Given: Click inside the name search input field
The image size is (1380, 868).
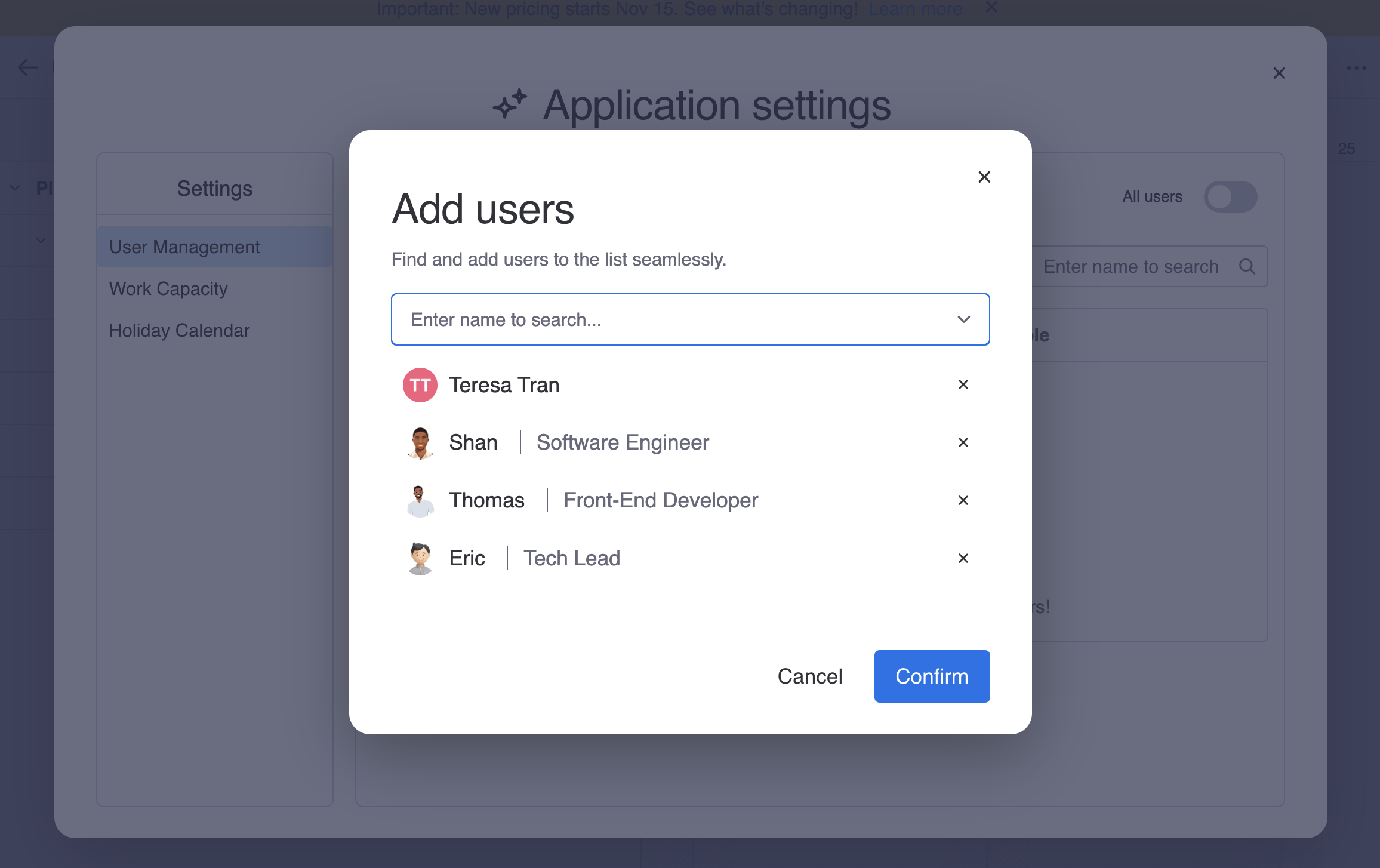Looking at the screenshot, I should (x=690, y=319).
